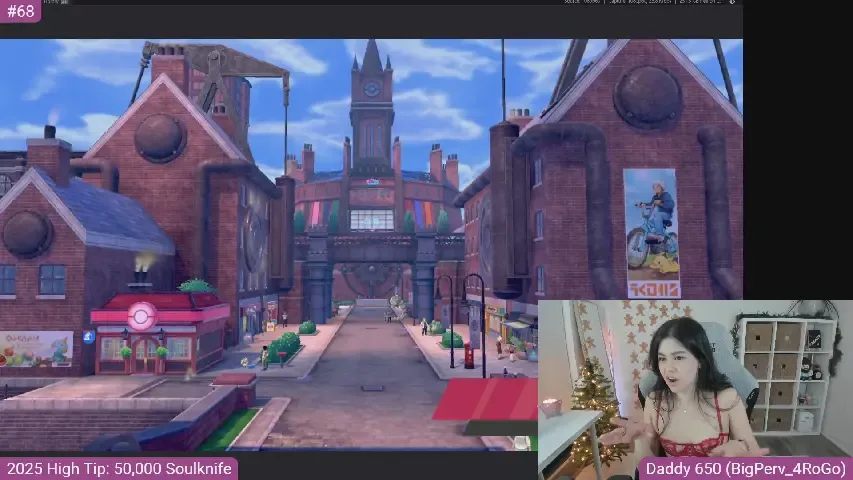Click the #68 rank badge
Image resolution: width=853 pixels, height=480 pixels.
click(19, 11)
